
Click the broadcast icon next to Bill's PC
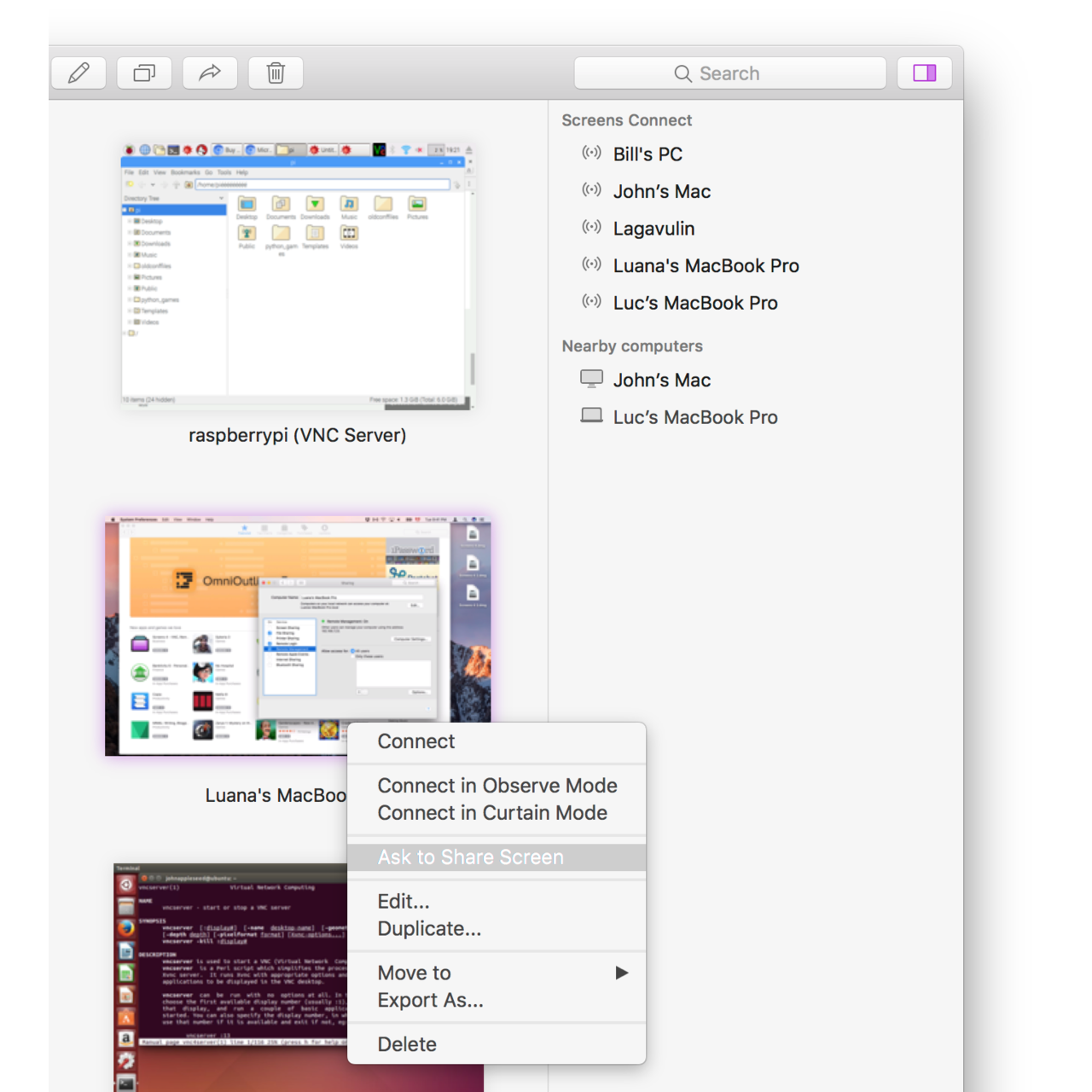click(x=591, y=153)
